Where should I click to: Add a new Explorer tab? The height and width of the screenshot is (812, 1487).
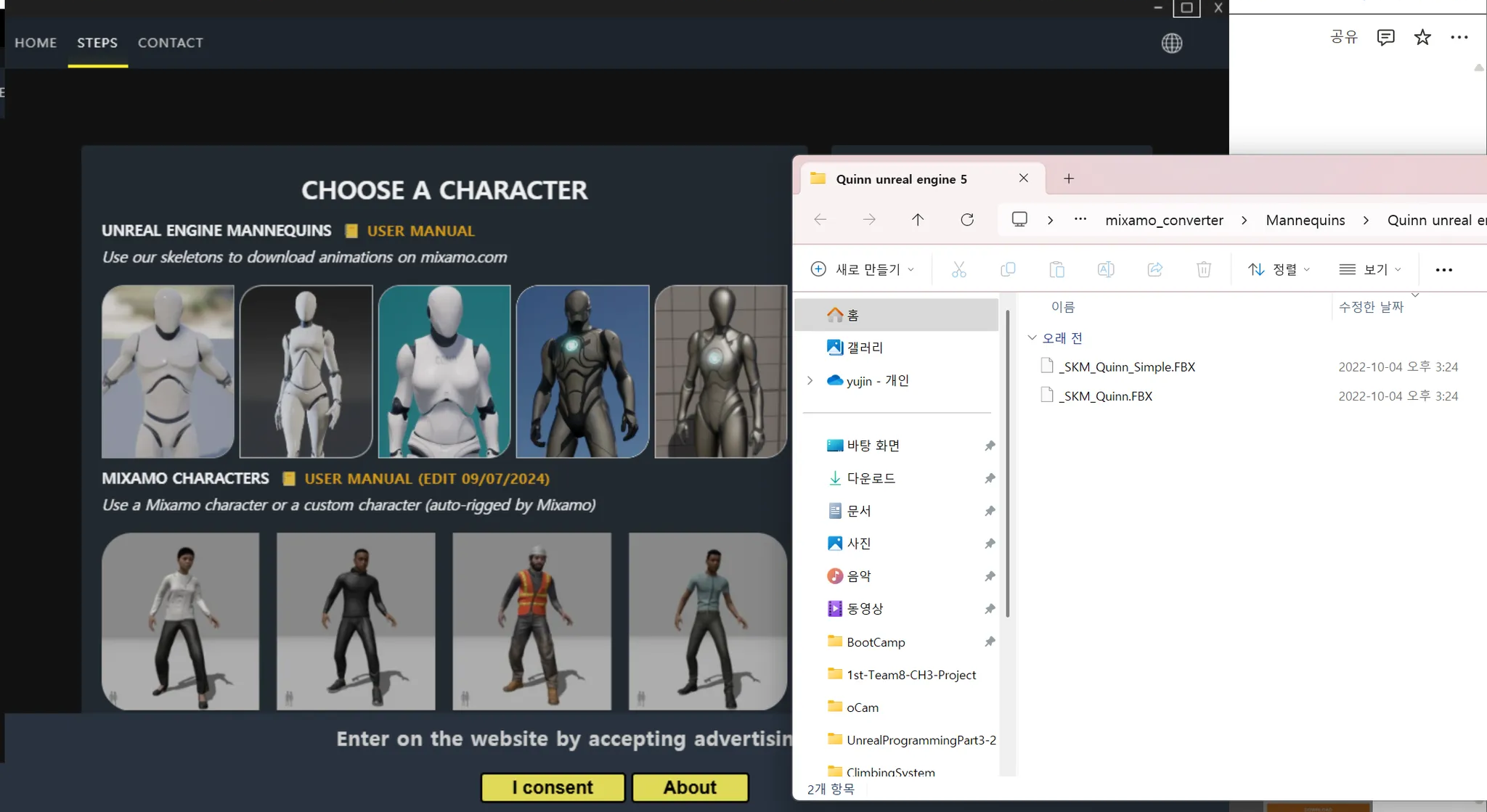click(x=1068, y=179)
